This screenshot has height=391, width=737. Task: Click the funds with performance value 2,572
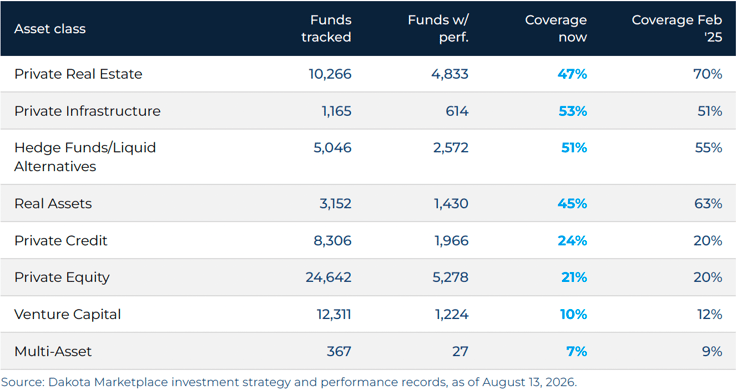451,148
